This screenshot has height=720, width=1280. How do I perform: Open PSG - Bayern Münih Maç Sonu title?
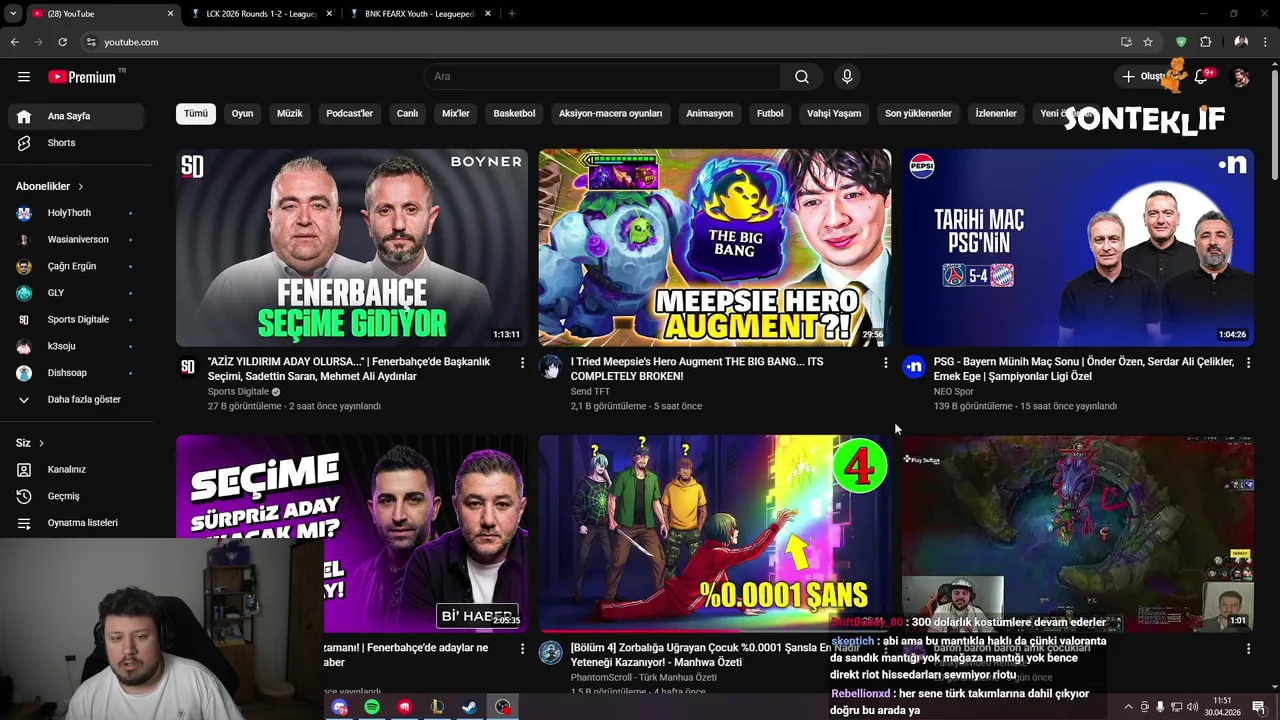click(x=1084, y=369)
